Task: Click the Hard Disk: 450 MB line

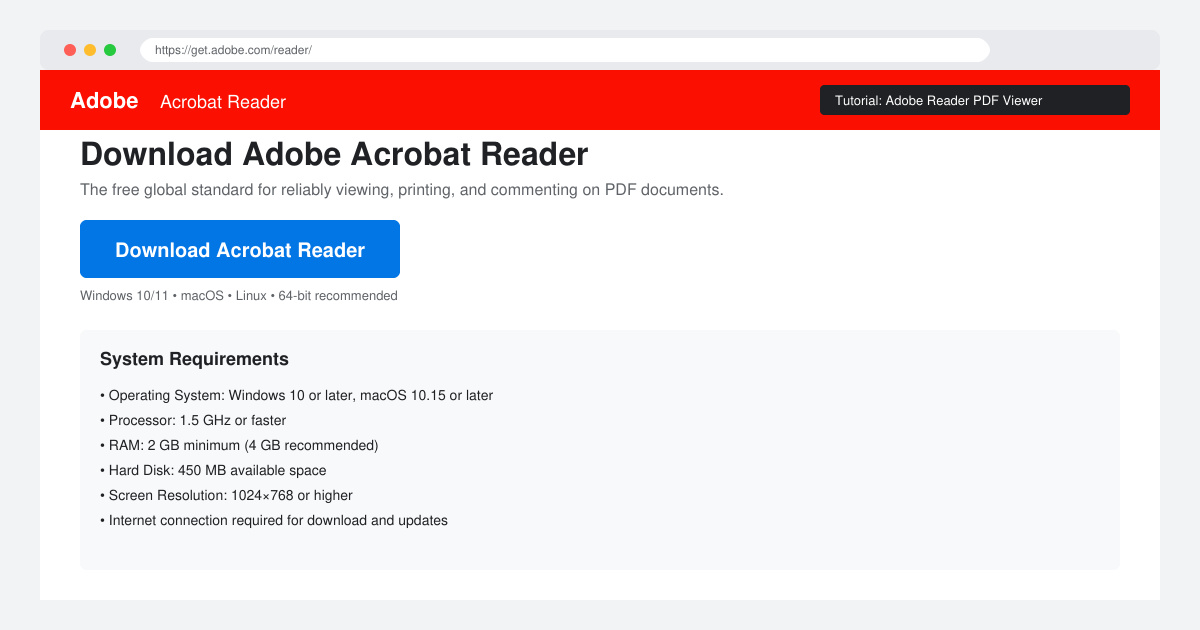Action: pyautogui.click(x=213, y=471)
